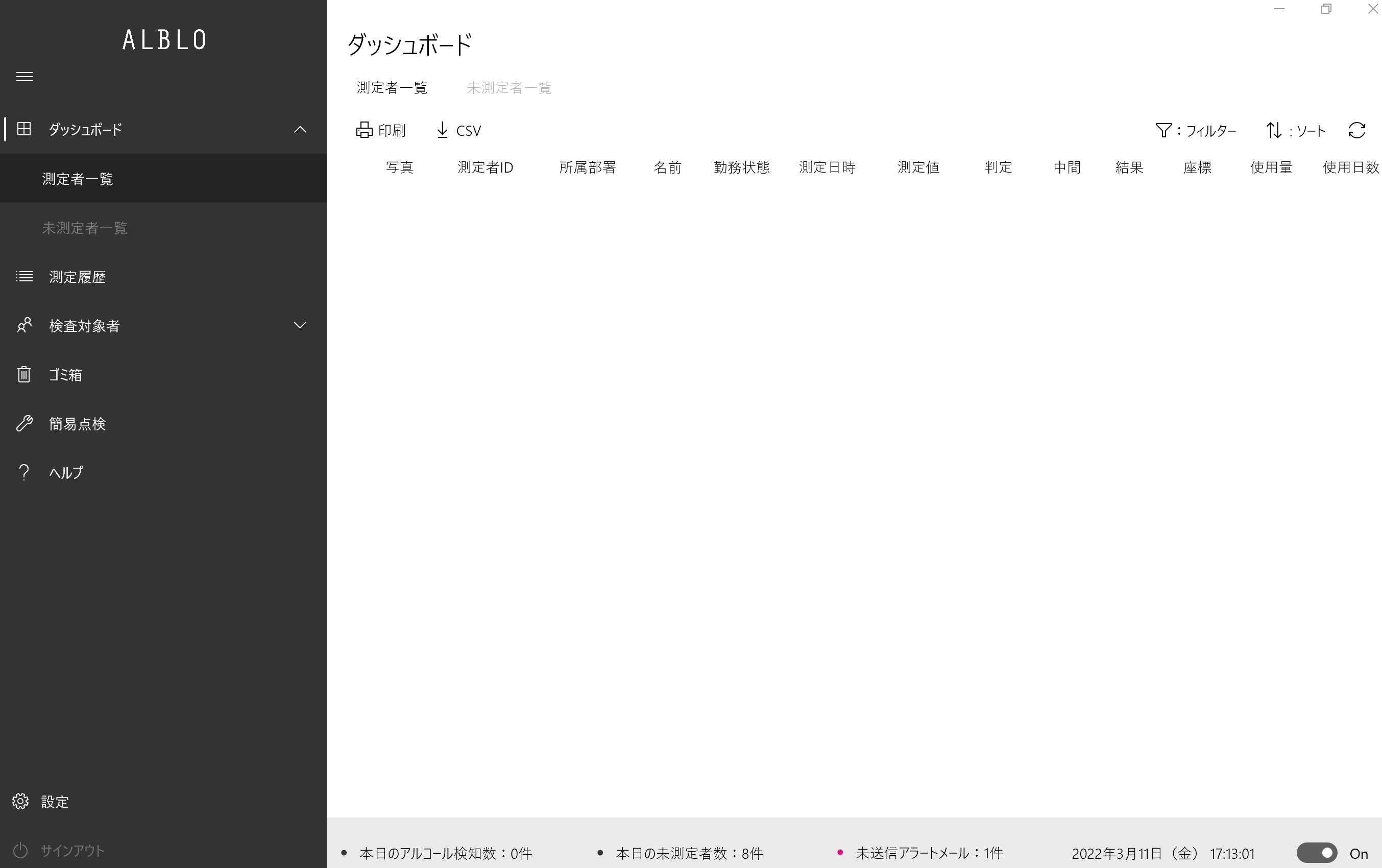Collapse the ダッシュボード chevron

point(300,130)
